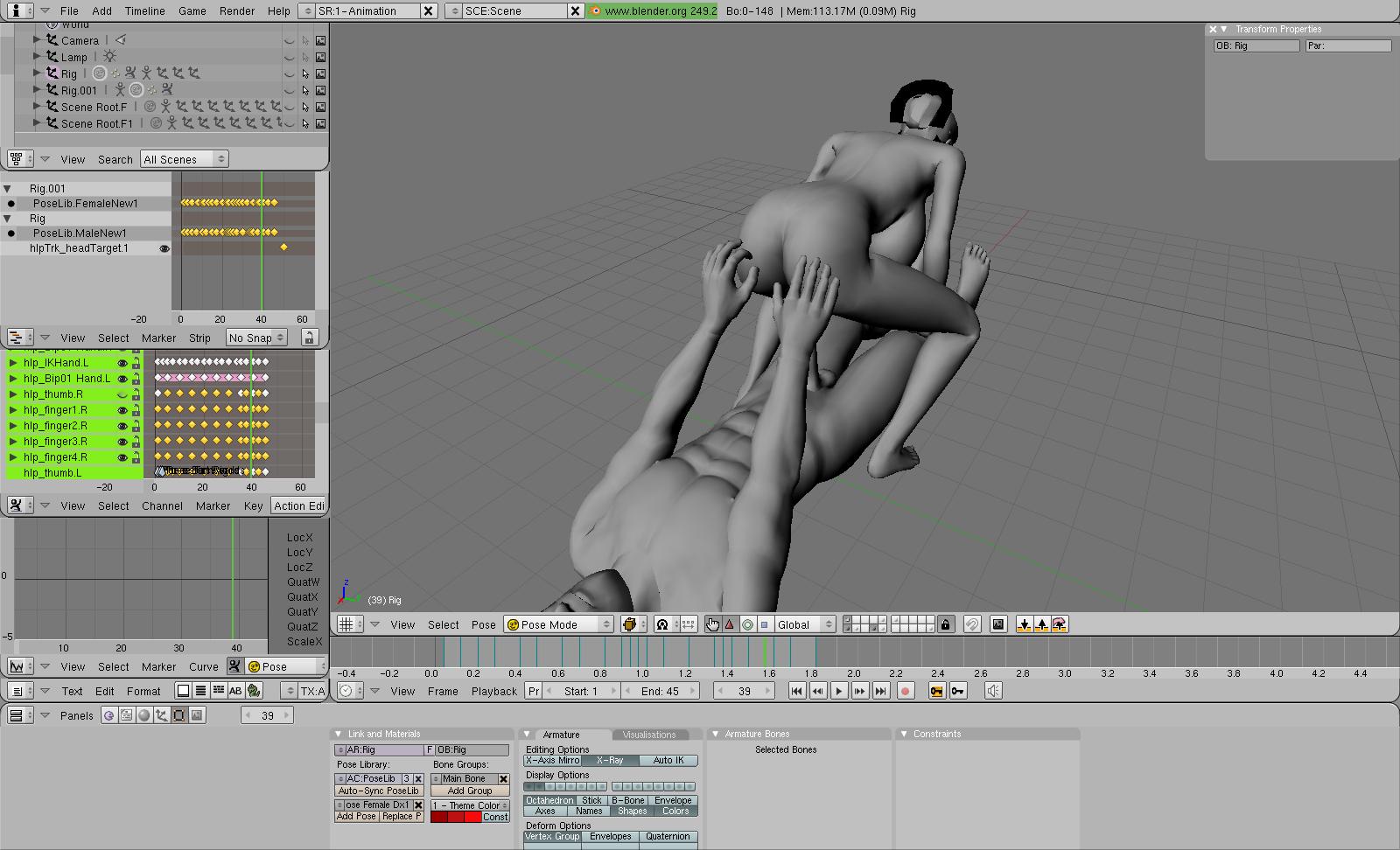Switch to the Visualisations tab
This screenshot has width=1400, height=850.
[649, 735]
